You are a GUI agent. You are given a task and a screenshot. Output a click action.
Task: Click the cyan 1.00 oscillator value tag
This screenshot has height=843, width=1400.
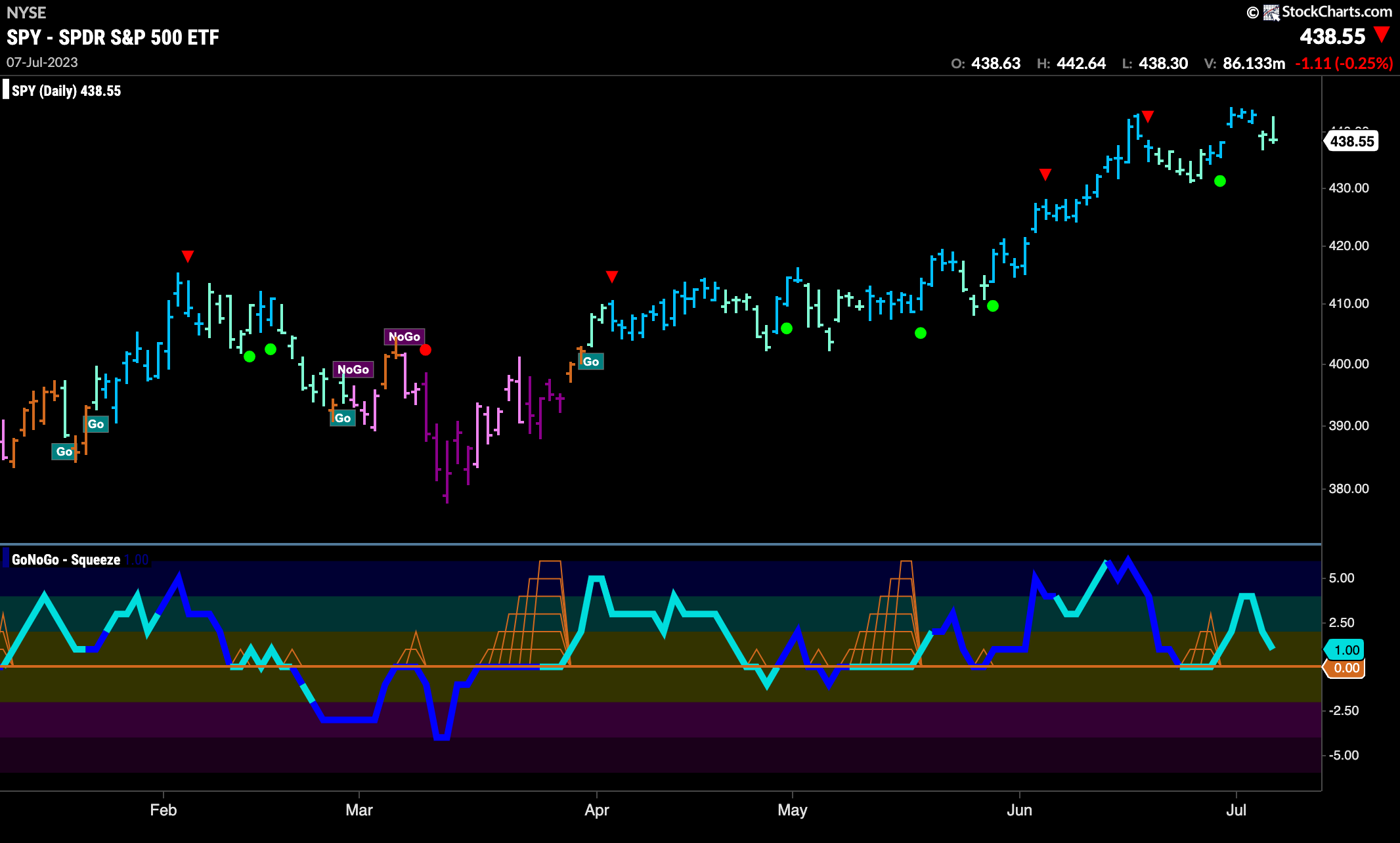pos(1345,650)
